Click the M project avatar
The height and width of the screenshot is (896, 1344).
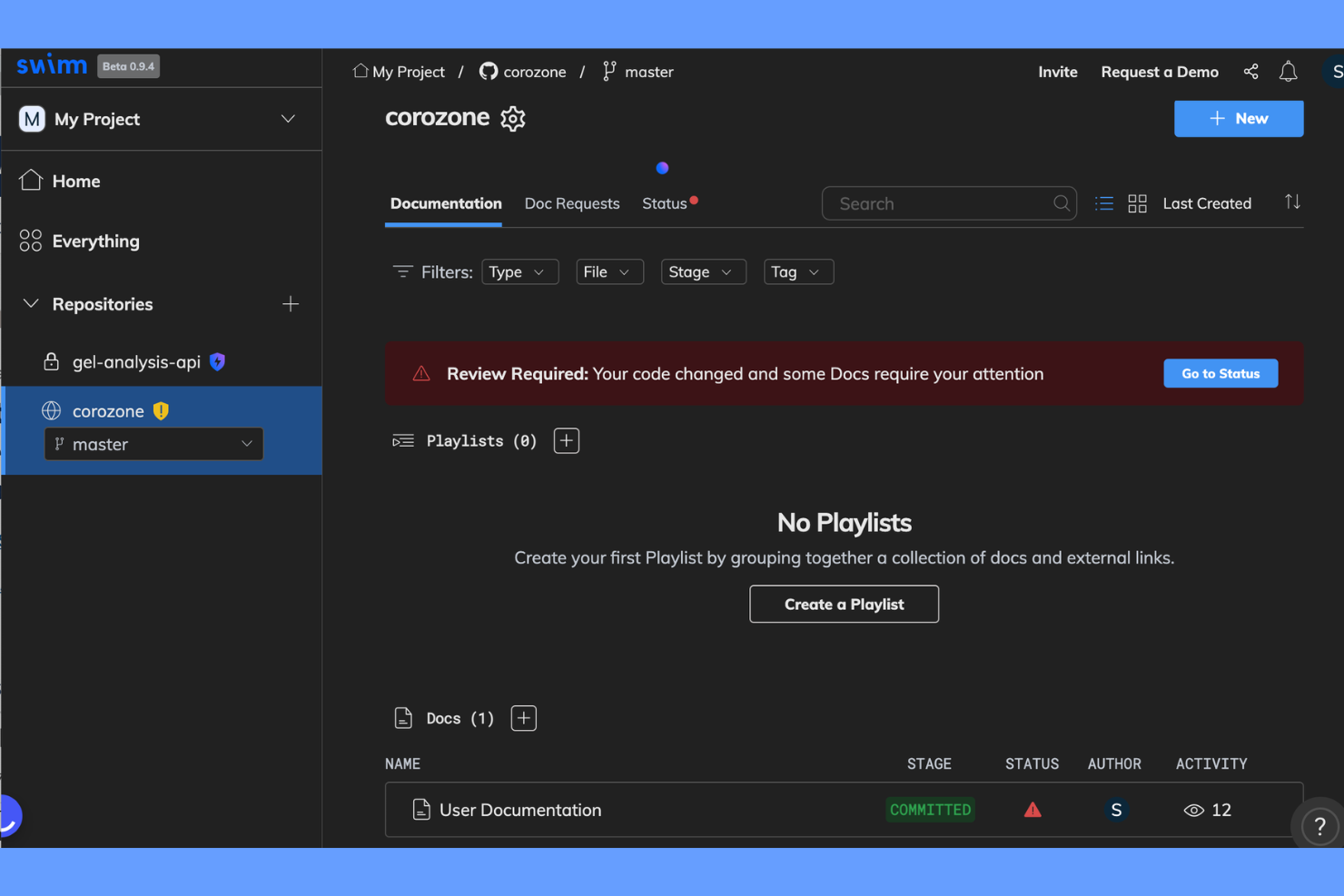coord(32,119)
